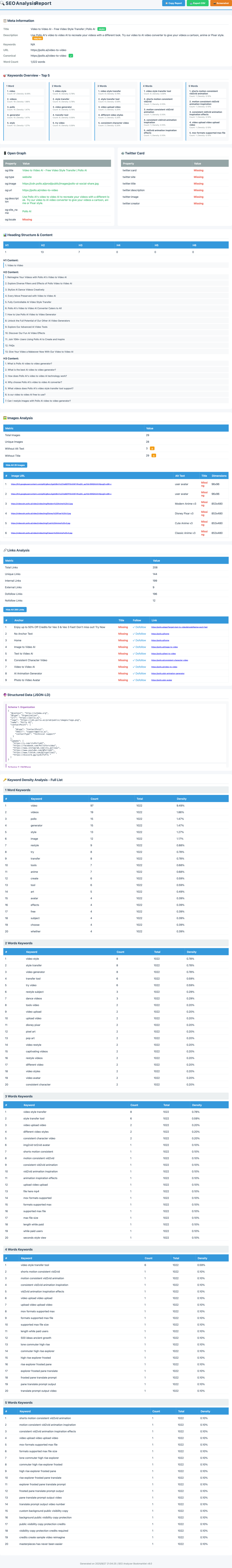Open the link URL for AI Animation Generator

[x=168, y=674]
